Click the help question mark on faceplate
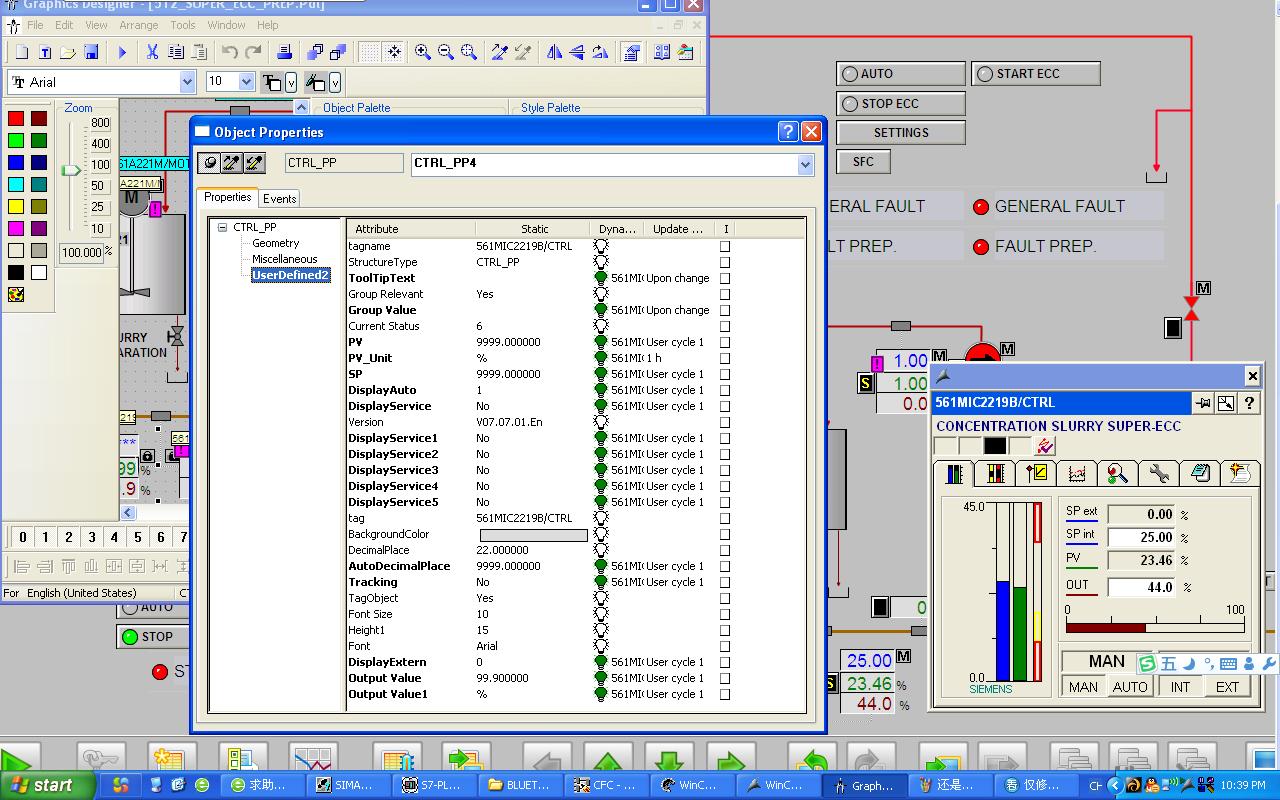The image size is (1280, 800). coord(1249,403)
